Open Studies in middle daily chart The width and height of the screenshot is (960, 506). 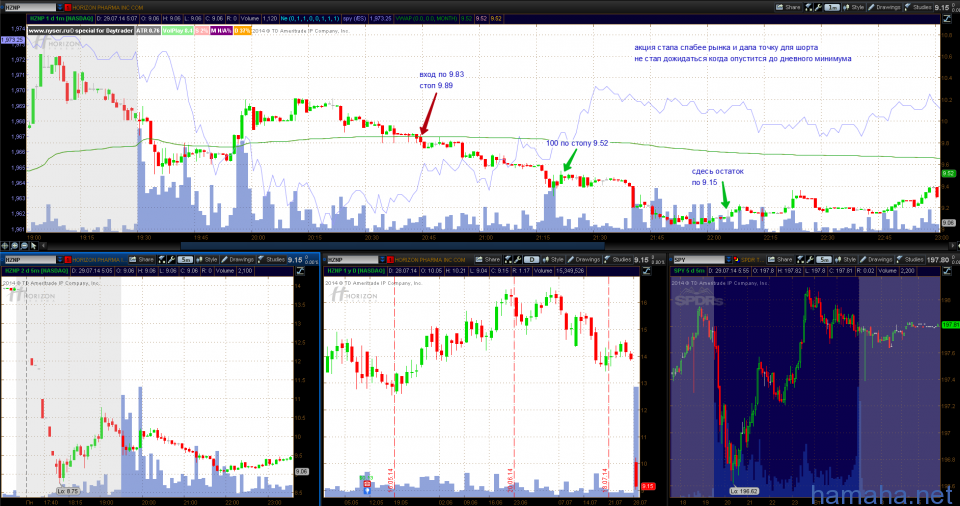618,260
